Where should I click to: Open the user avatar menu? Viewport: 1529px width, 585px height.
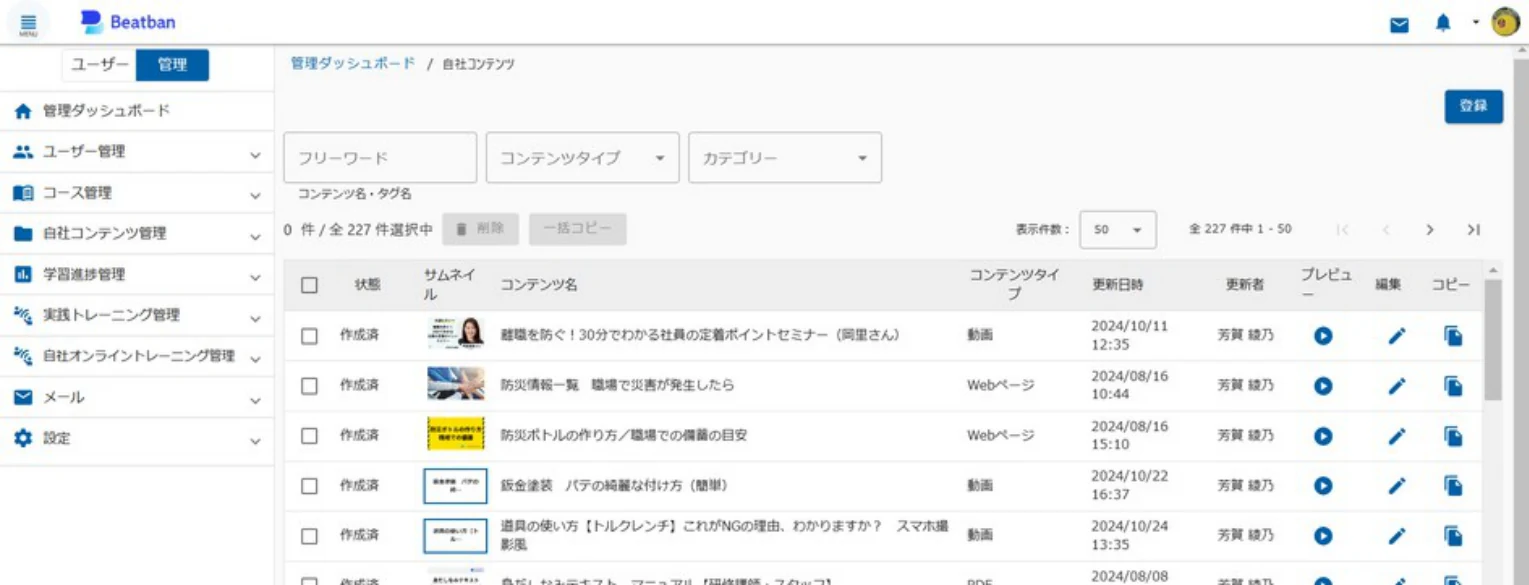pos(1505,22)
